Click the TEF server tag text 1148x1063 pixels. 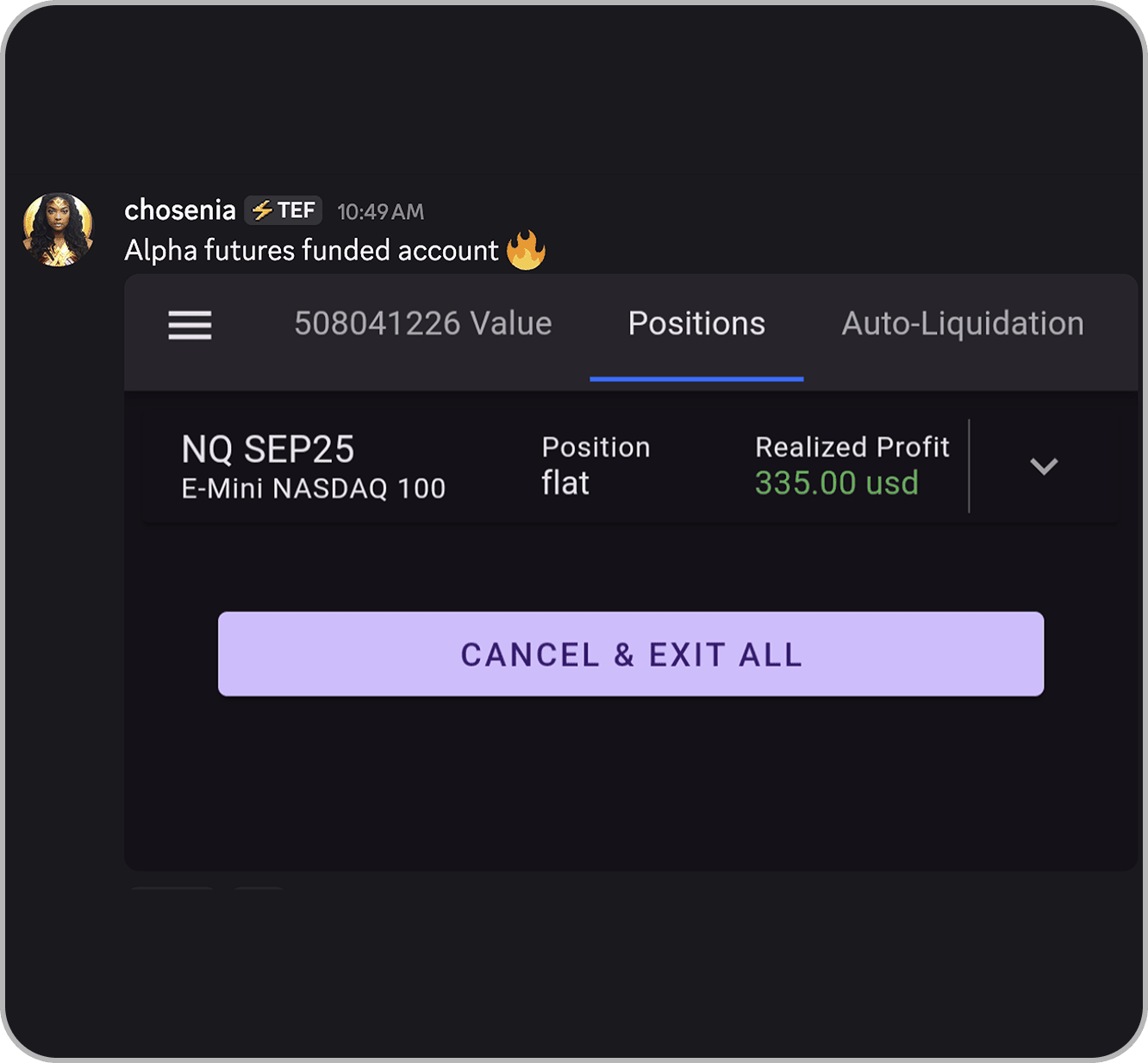coord(296,210)
